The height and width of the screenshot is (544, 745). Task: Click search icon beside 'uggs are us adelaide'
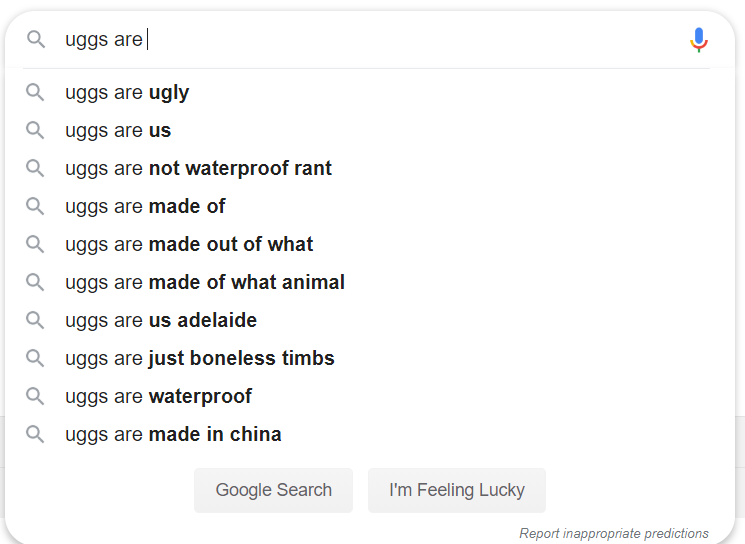tap(36, 321)
